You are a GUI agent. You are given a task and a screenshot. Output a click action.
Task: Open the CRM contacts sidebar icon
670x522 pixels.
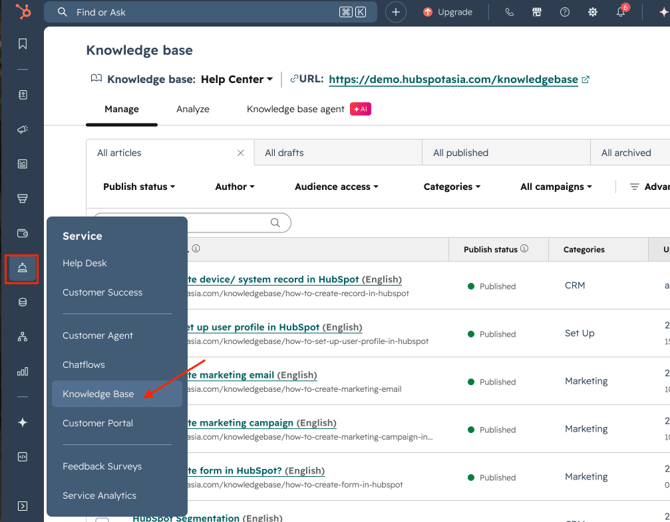coord(23,95)
